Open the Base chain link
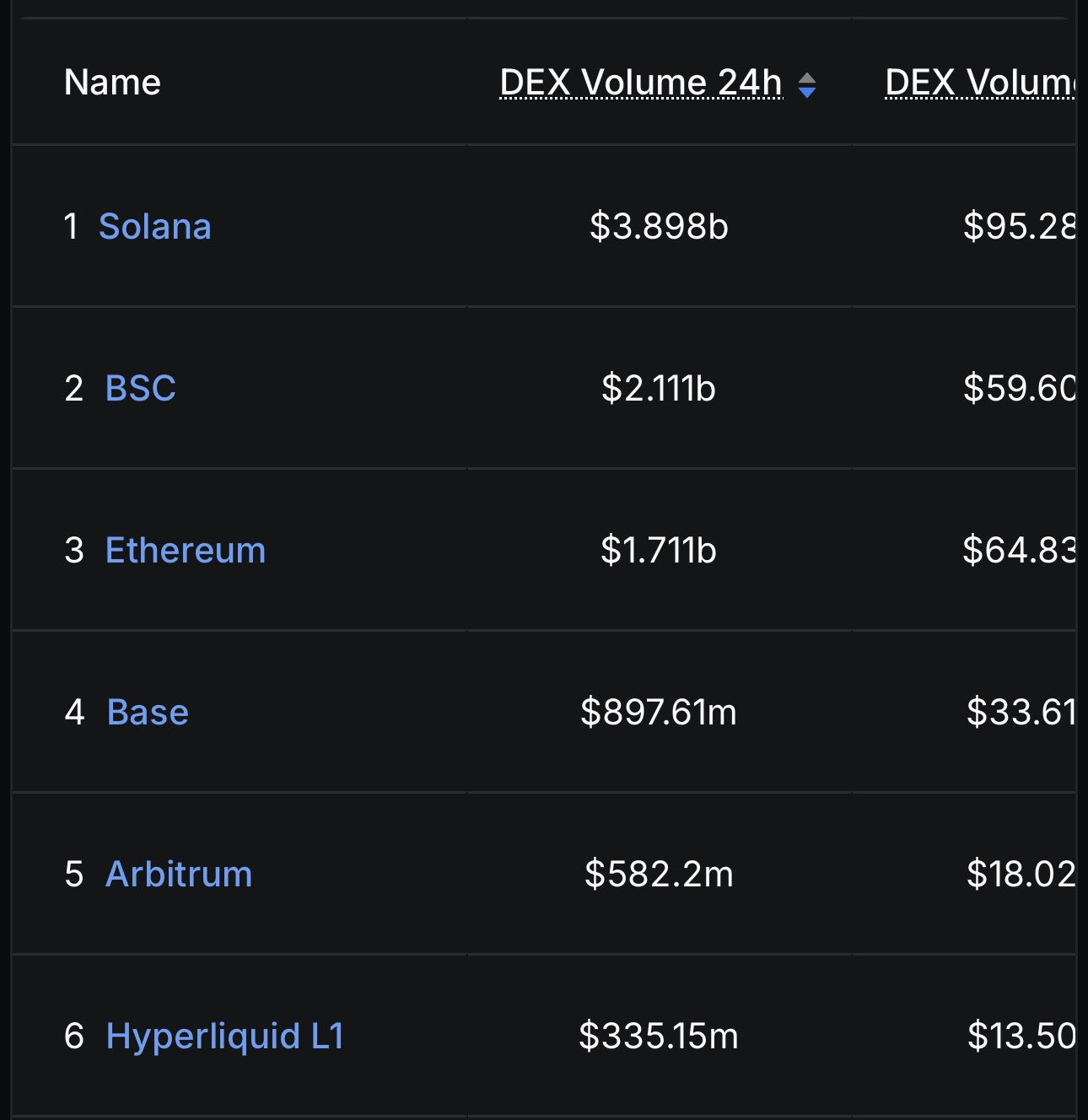Image resolution: width=1088 pixels, height=1120 pixels. [148, 712]
